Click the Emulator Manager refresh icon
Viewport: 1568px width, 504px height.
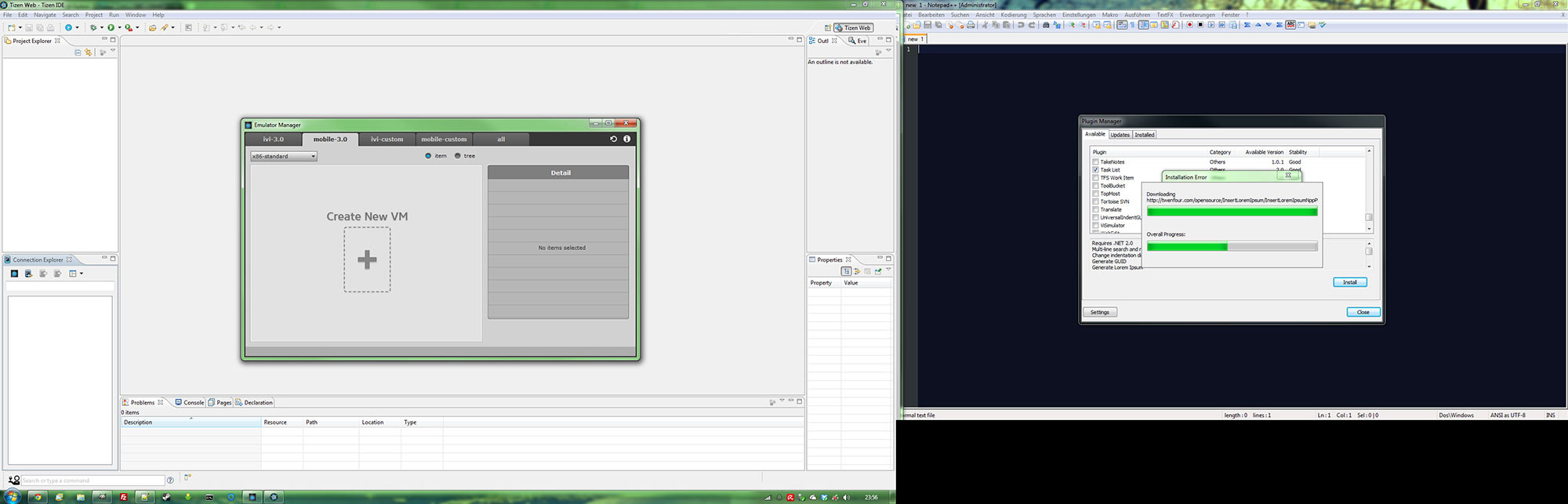(x=614, y=139)
